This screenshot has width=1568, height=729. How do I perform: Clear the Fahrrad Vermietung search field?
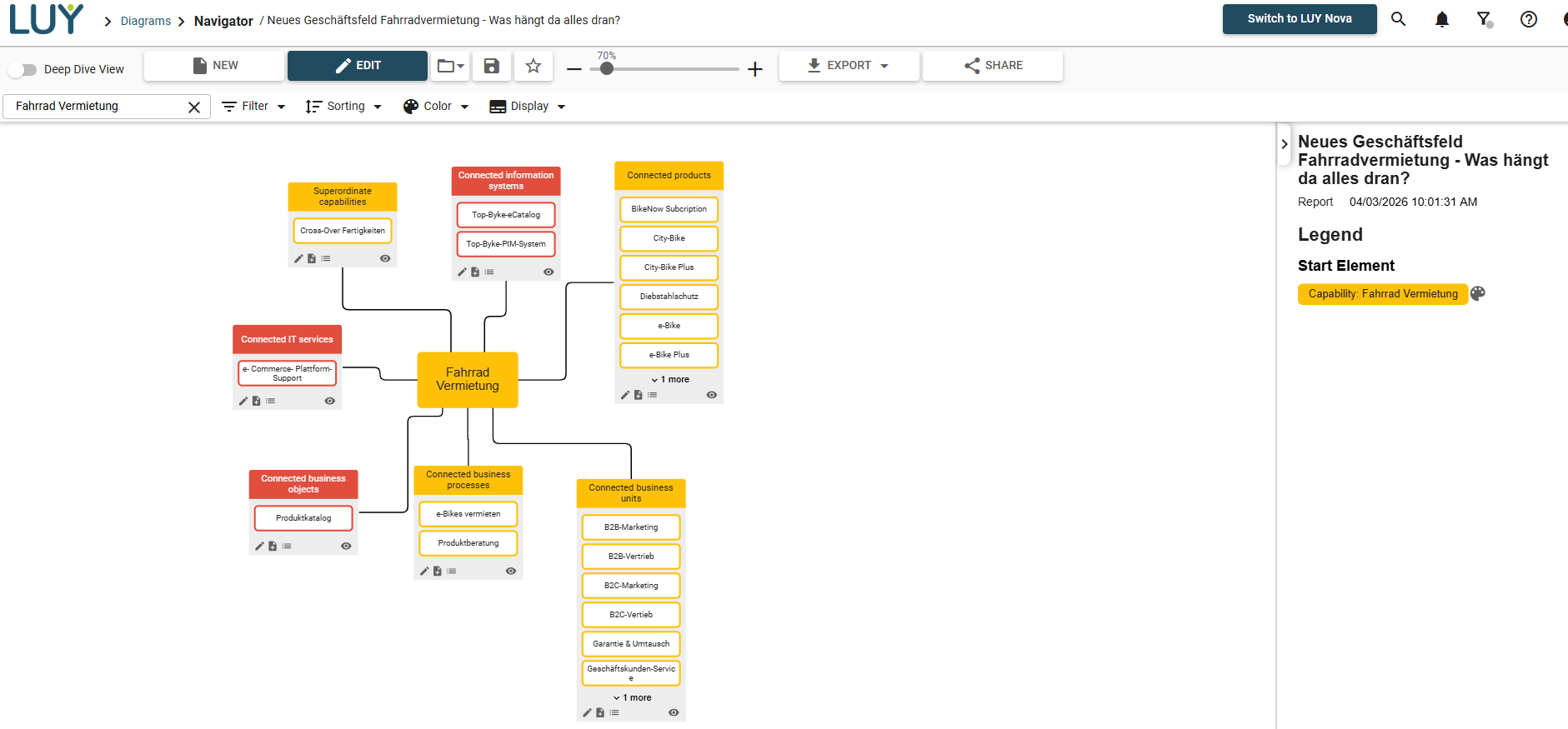(194, 107)
